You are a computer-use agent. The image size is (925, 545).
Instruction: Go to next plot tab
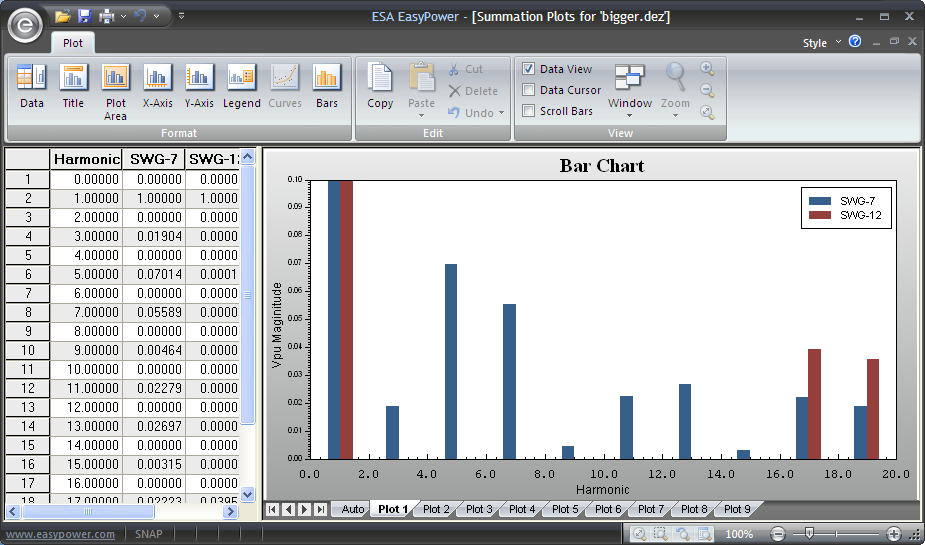(304, 509)
